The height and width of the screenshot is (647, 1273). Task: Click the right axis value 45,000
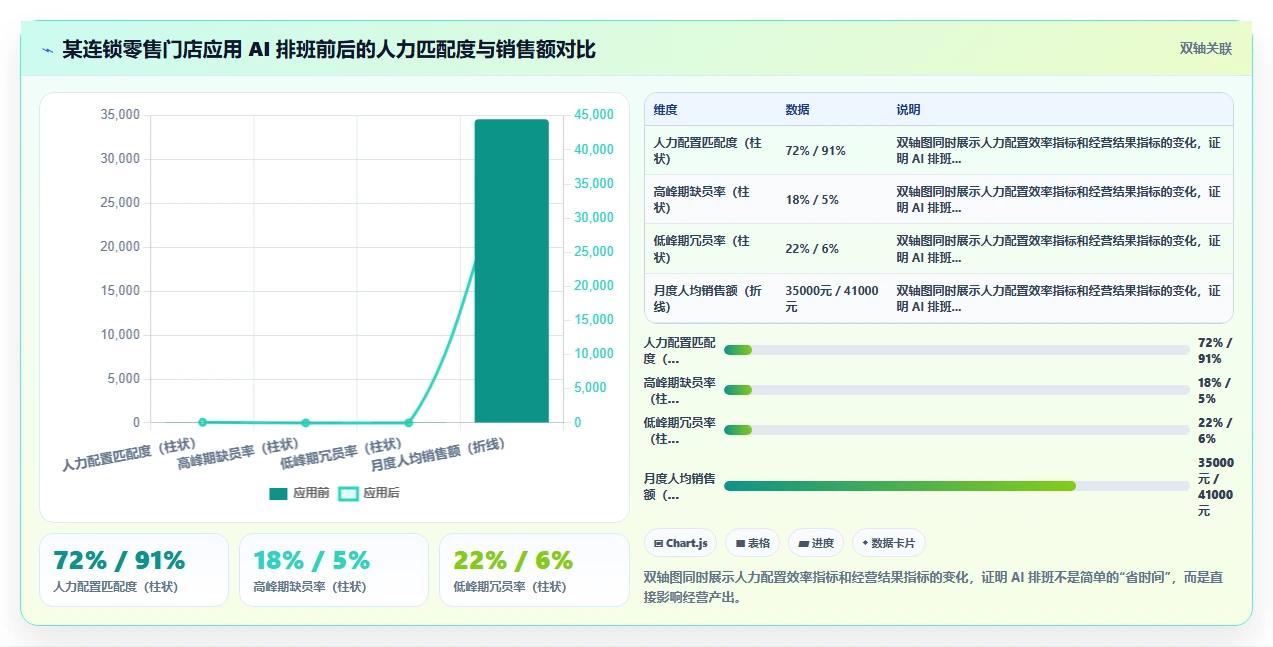(x=594, y=115)
